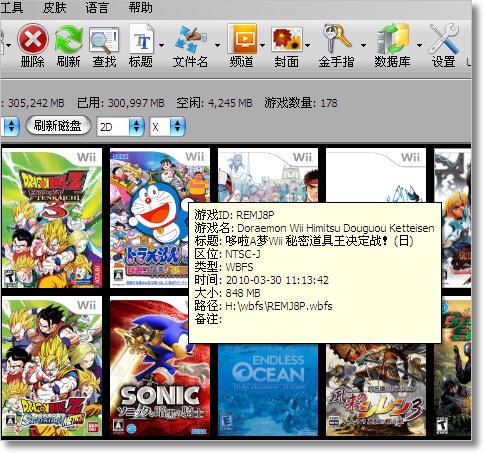Click the Title (标题) toolbar icon

coord(142,39)
